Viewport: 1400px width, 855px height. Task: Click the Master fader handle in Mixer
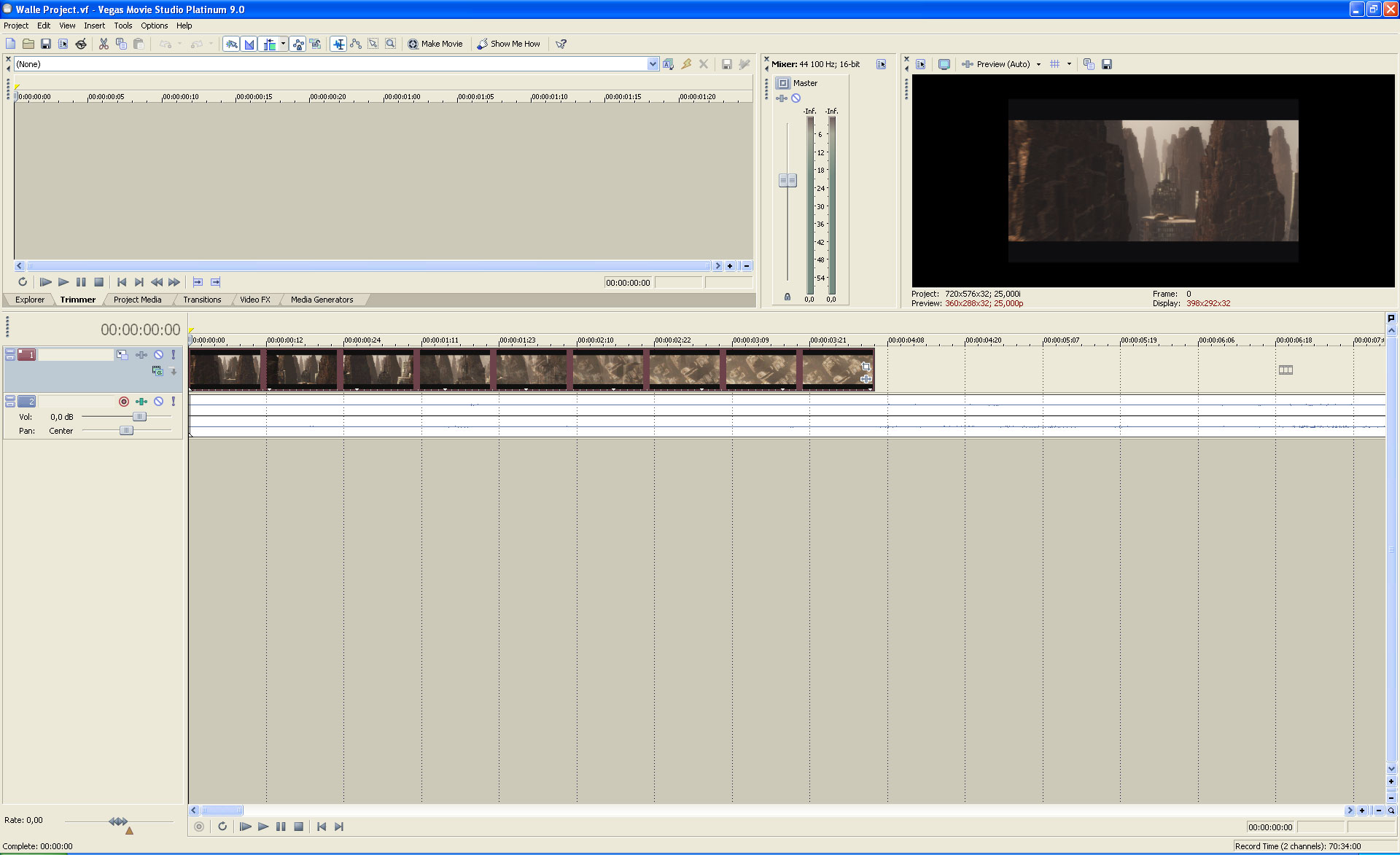click(787, 180)
